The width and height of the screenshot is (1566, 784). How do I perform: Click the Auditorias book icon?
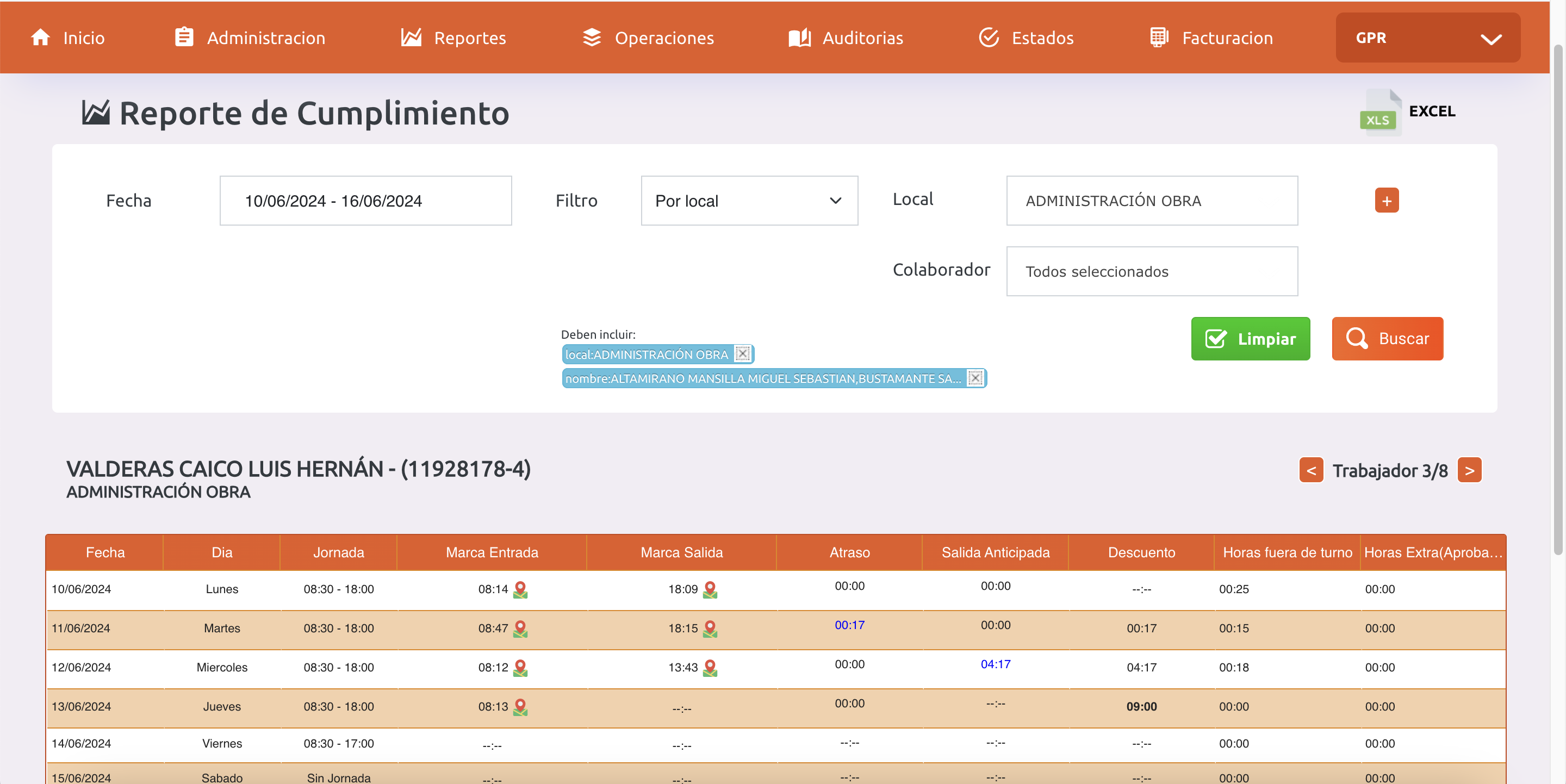click(x=799, y=38)
